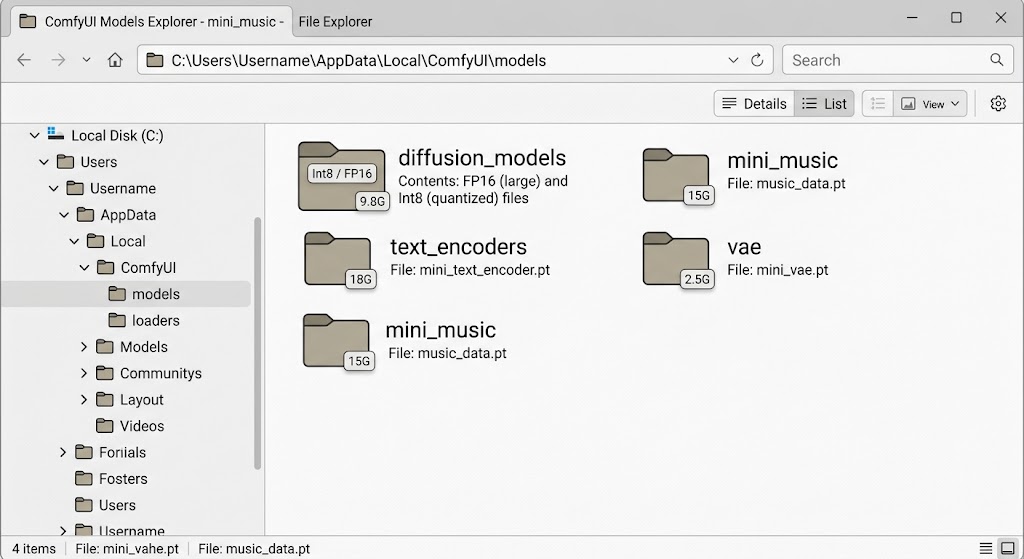Viewport: 1024px width, 559px height.
Task: Go back with the left arrow
Action: tap(24, 60)
